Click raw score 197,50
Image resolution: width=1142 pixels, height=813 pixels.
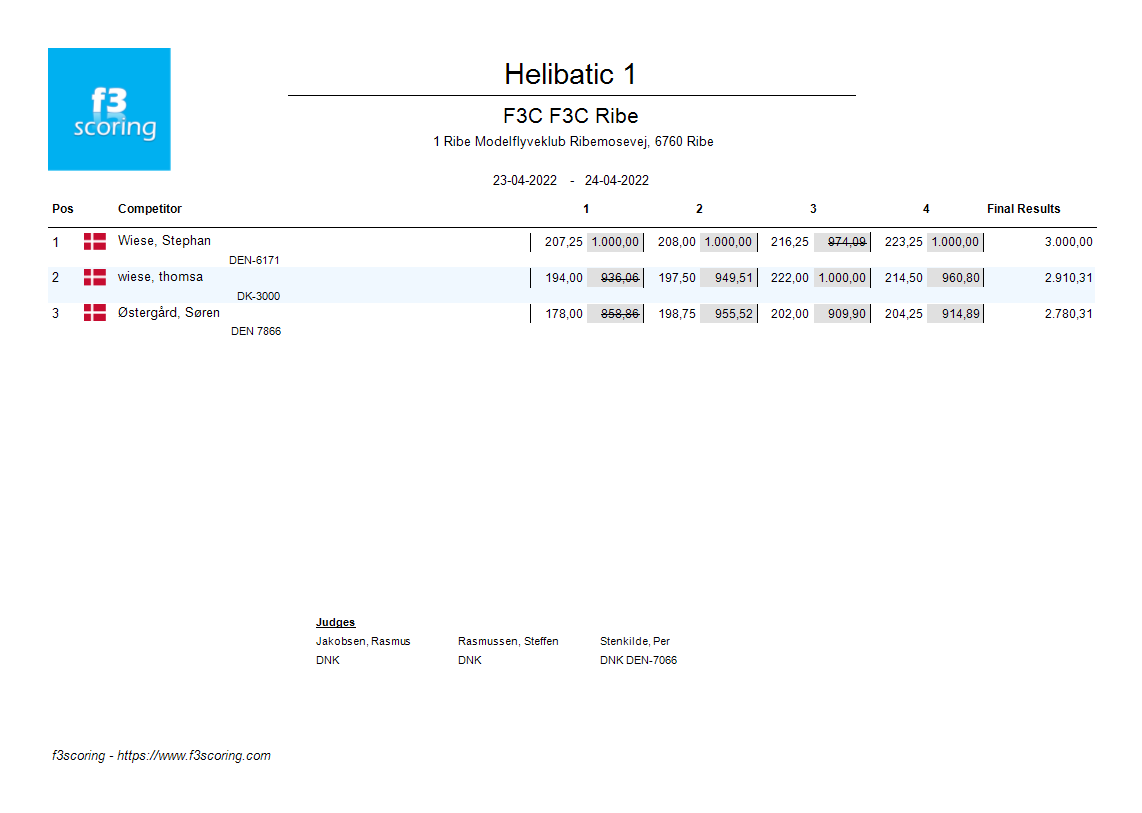click(677, 278)
